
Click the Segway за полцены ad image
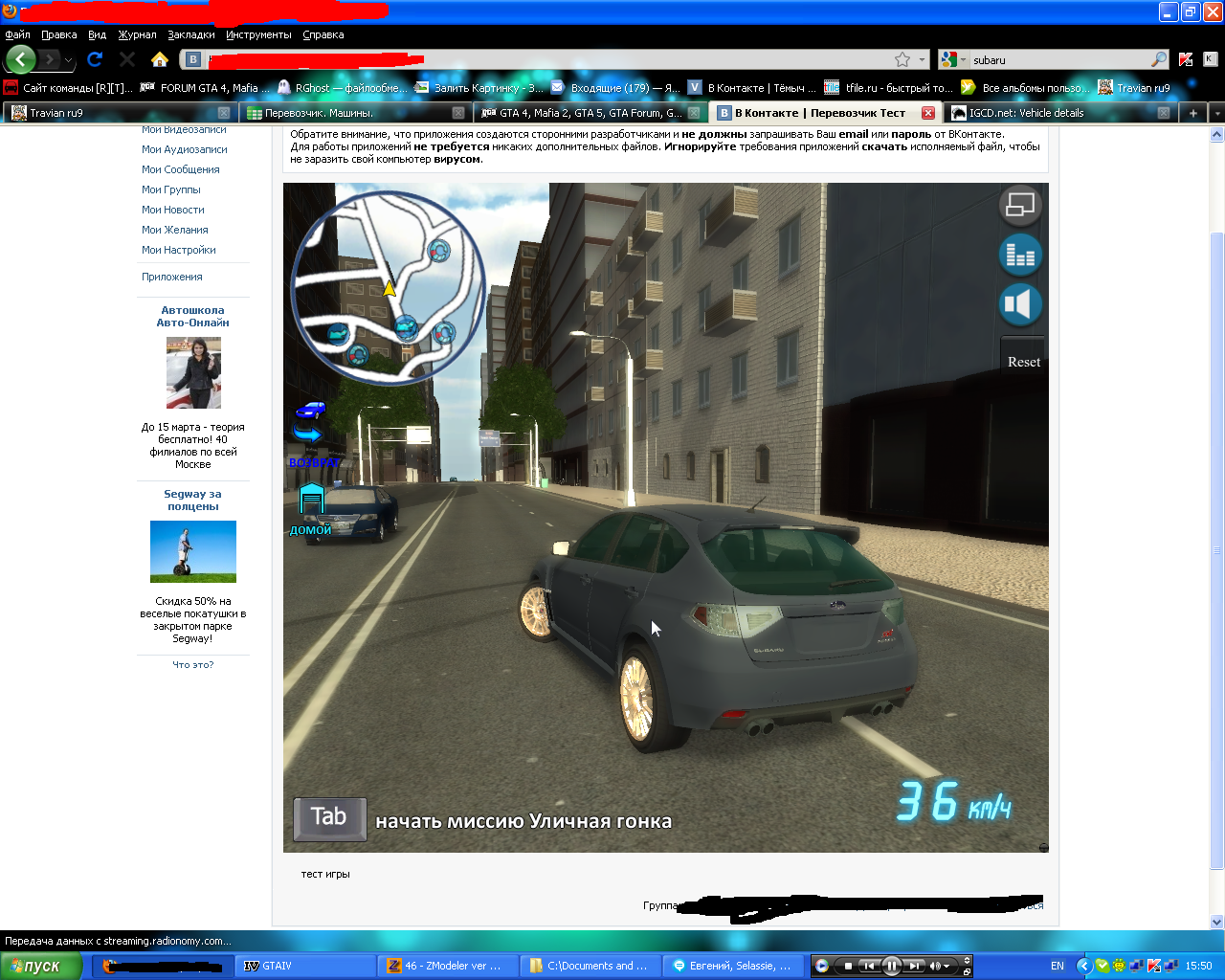pos(193,551)
